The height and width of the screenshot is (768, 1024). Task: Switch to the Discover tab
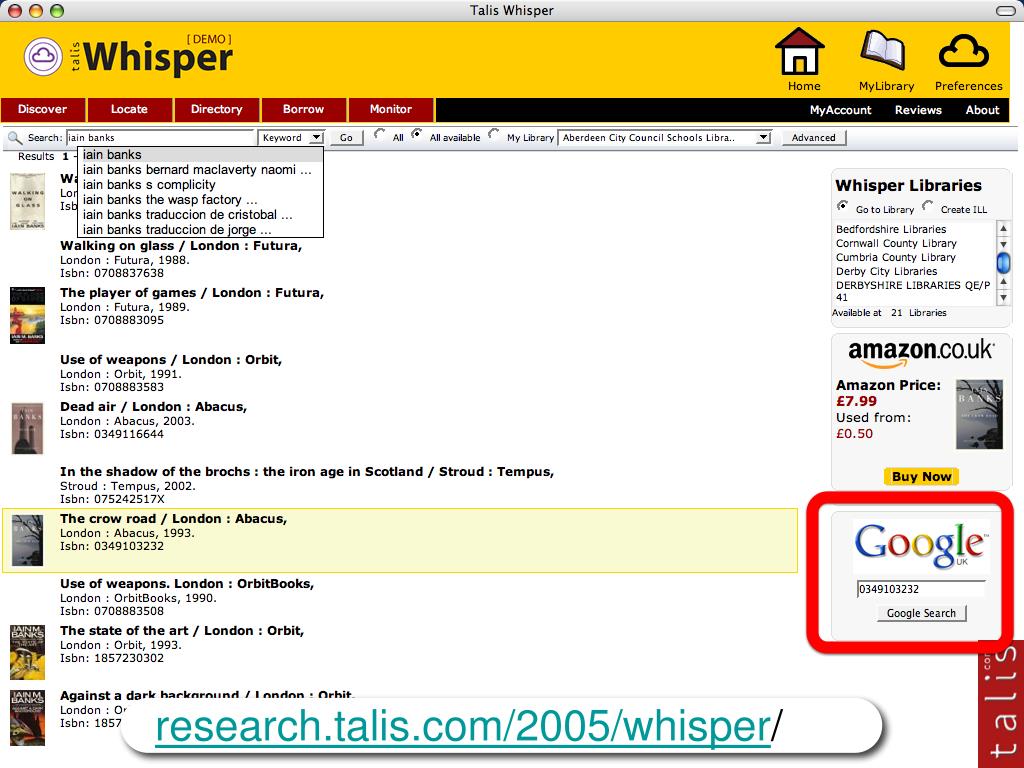pos(42,110)
